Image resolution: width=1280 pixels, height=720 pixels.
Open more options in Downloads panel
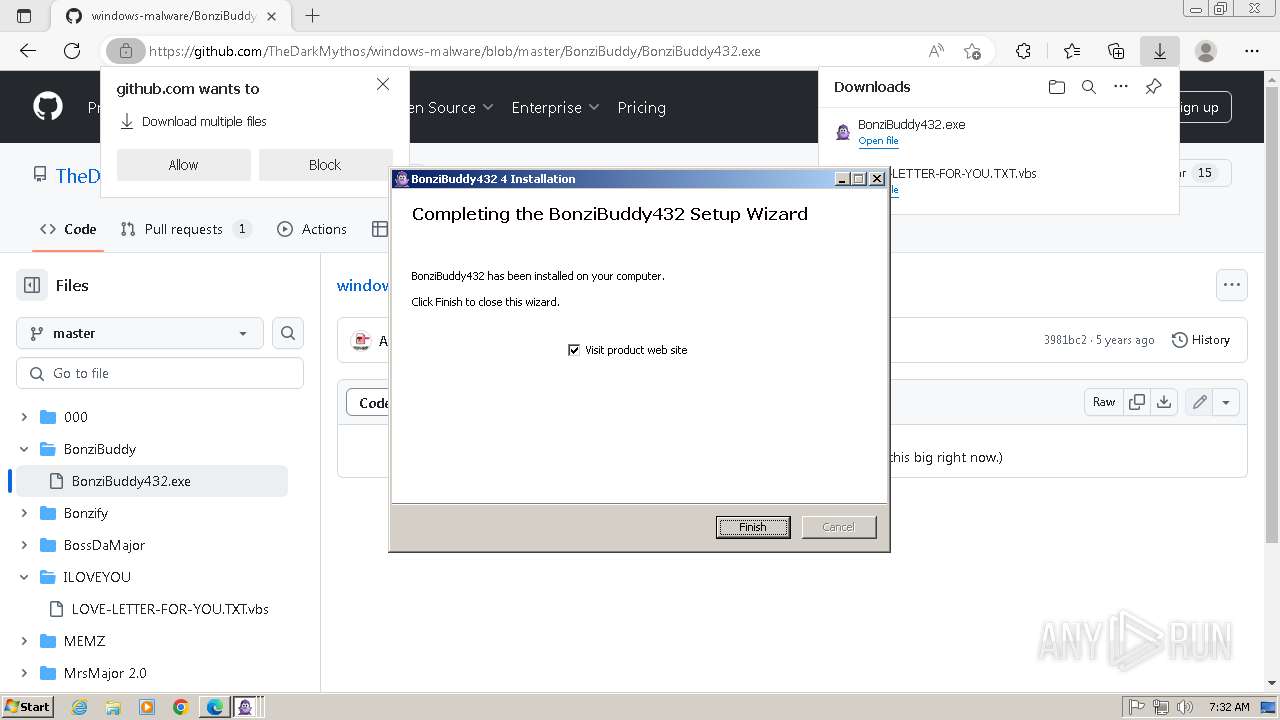click(x=1121, y=87)
